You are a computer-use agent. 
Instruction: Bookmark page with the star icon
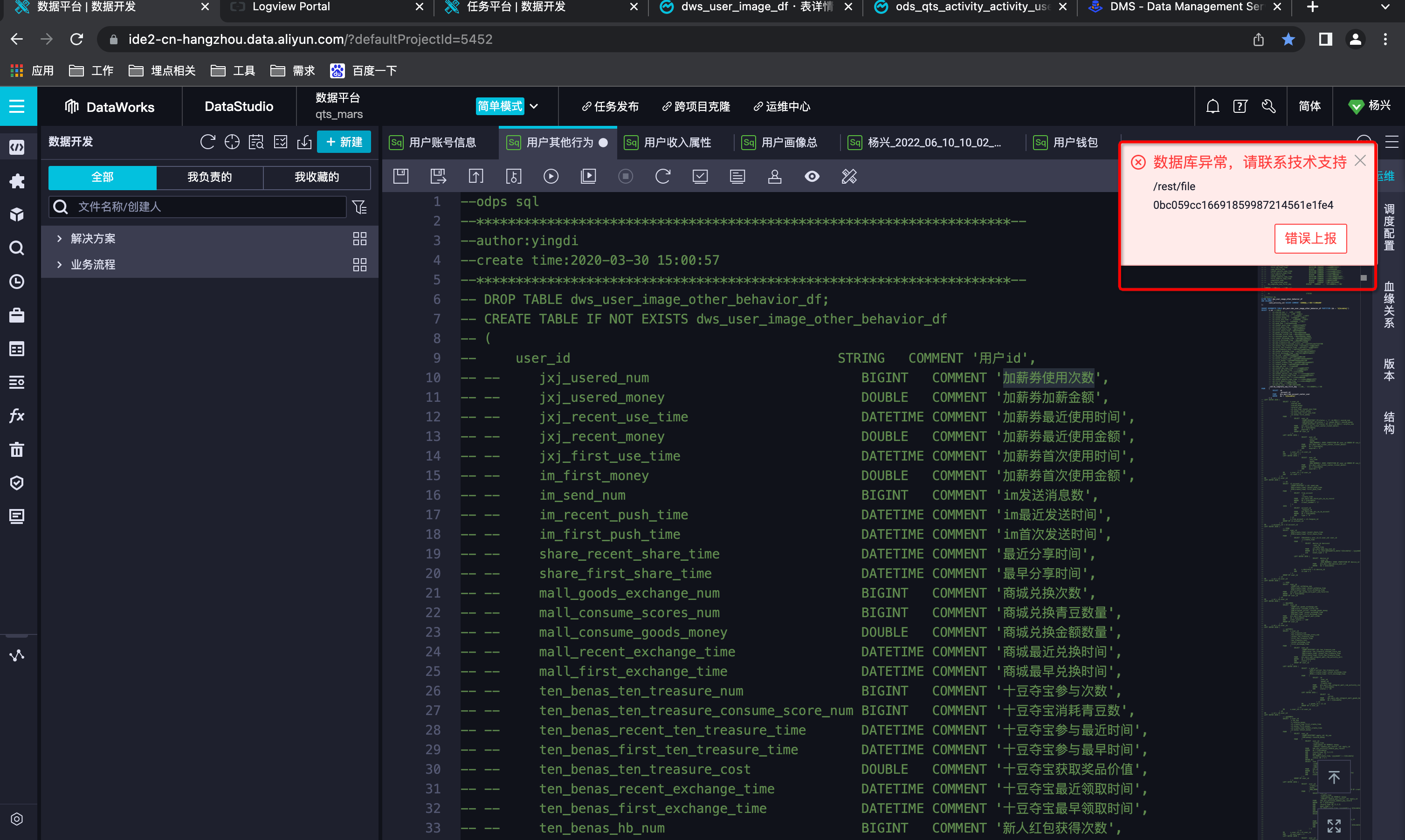click(1288, 39)
